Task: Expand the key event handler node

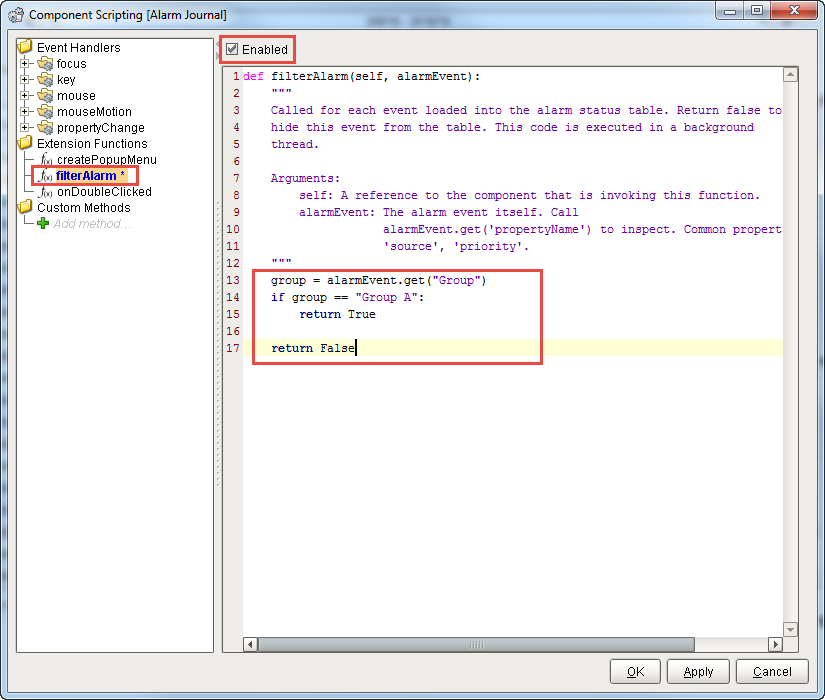Action: coord(24,79)
